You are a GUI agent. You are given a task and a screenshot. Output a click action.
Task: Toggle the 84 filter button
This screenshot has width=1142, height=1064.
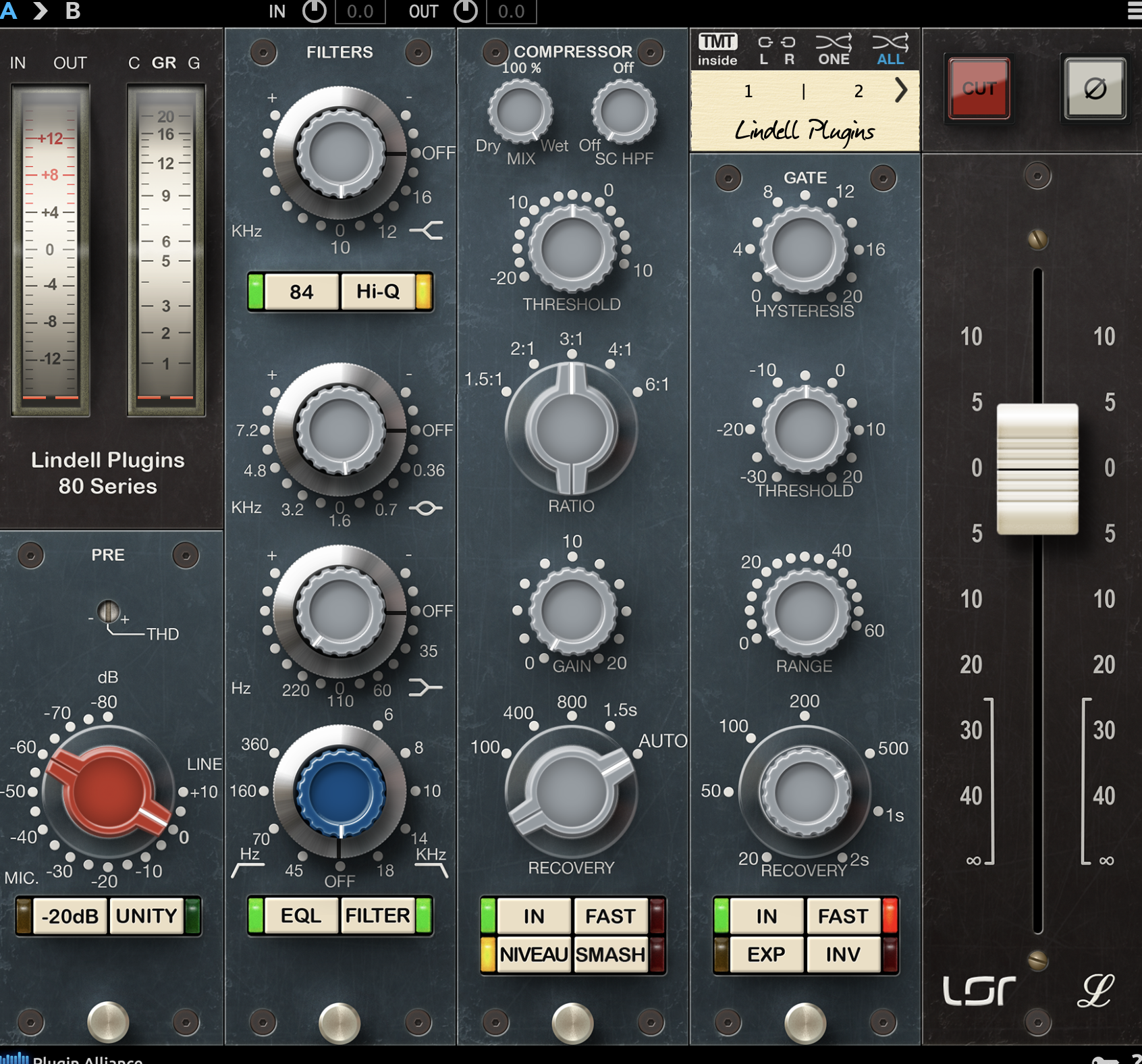pyautogui.click(x=302, y=292)
